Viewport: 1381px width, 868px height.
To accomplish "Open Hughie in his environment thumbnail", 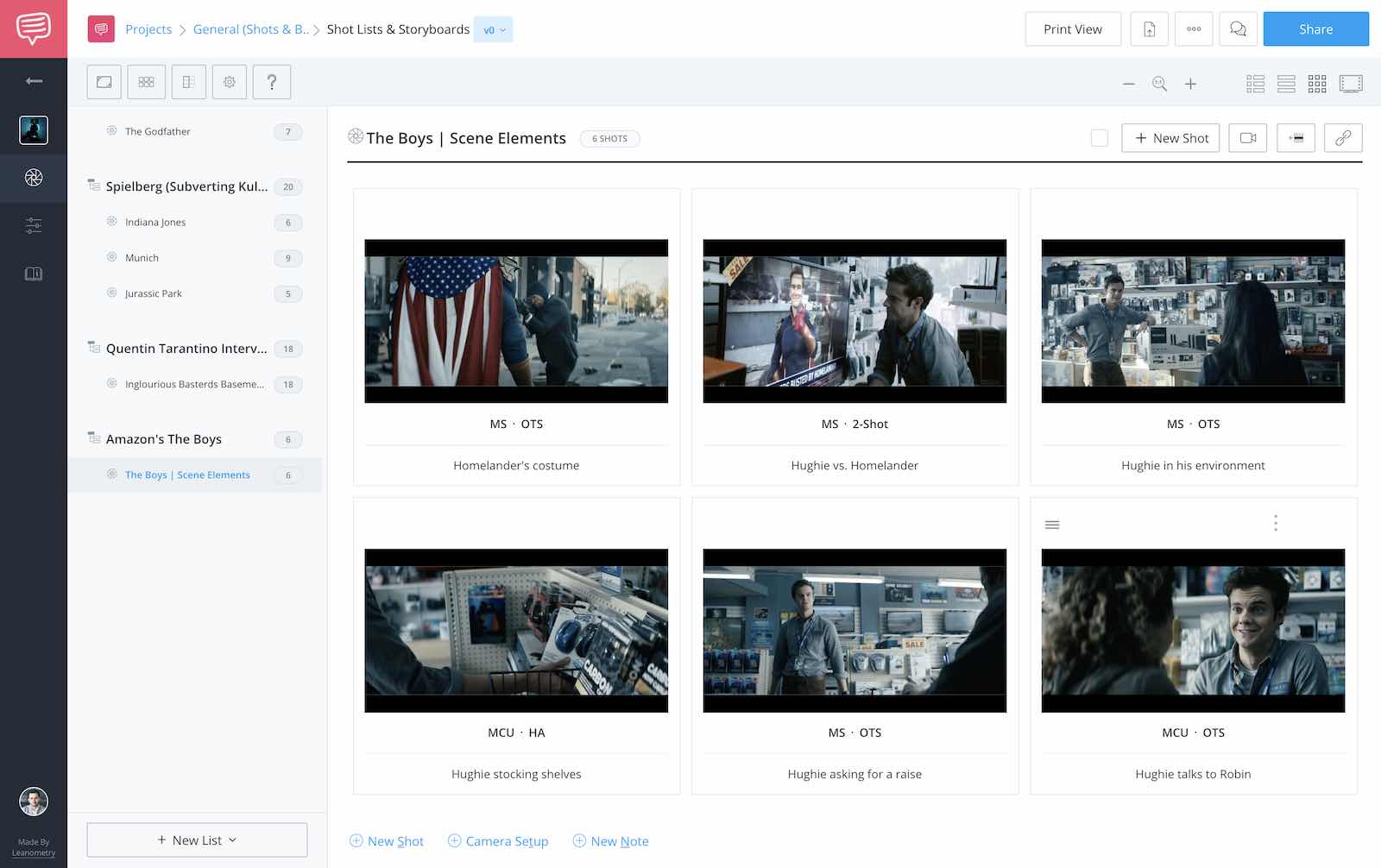I will click(x=1193, y=321).
